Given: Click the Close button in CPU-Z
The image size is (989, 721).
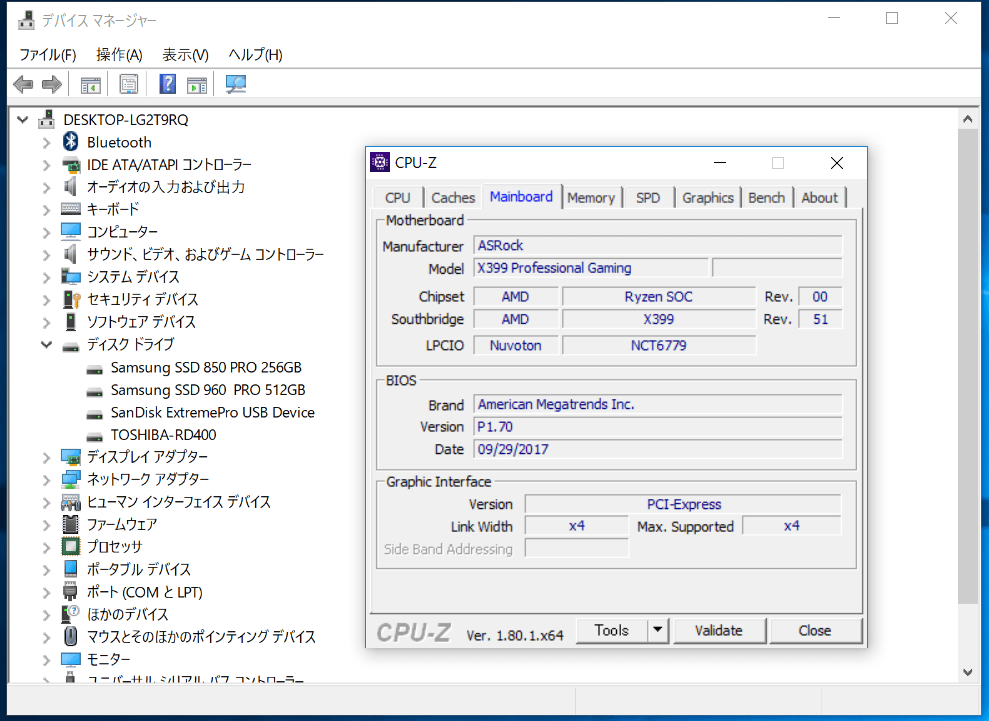Looking at the screenshot, I should 815,630.
